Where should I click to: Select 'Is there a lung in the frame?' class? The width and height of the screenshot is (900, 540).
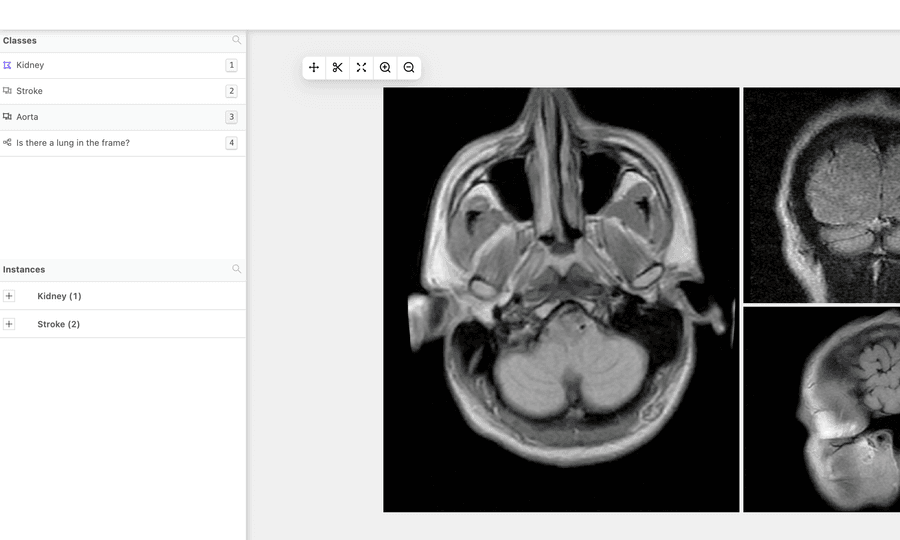point(123,143)
